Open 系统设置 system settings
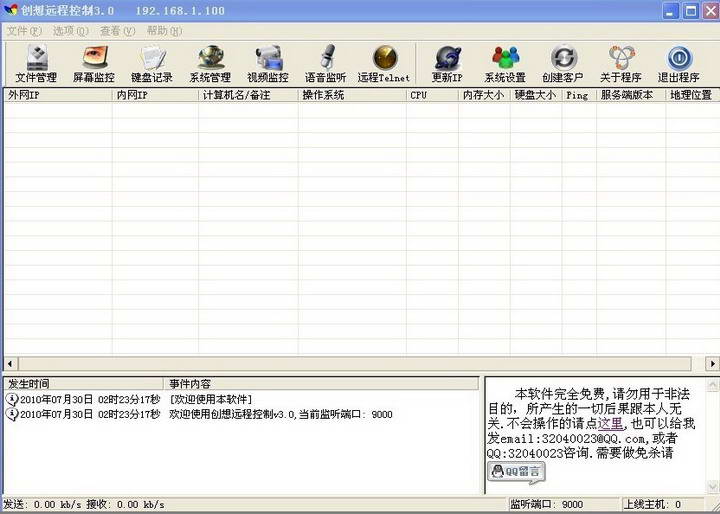Image resolution: width=720 pixels, height=514 pixels. 505,63
